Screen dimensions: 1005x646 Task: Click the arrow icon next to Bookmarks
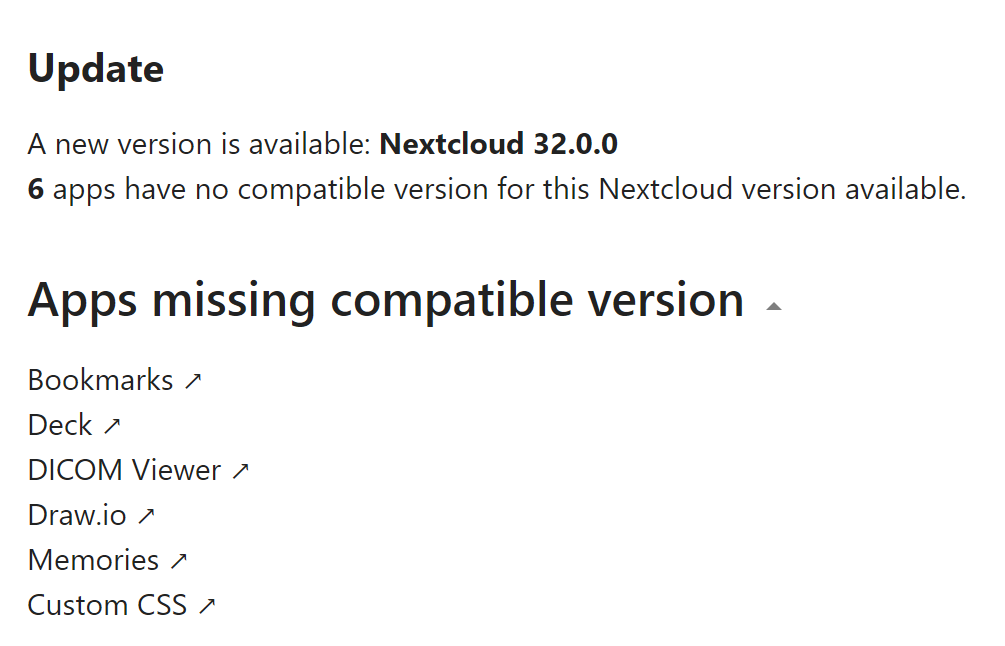click(194, 381)
